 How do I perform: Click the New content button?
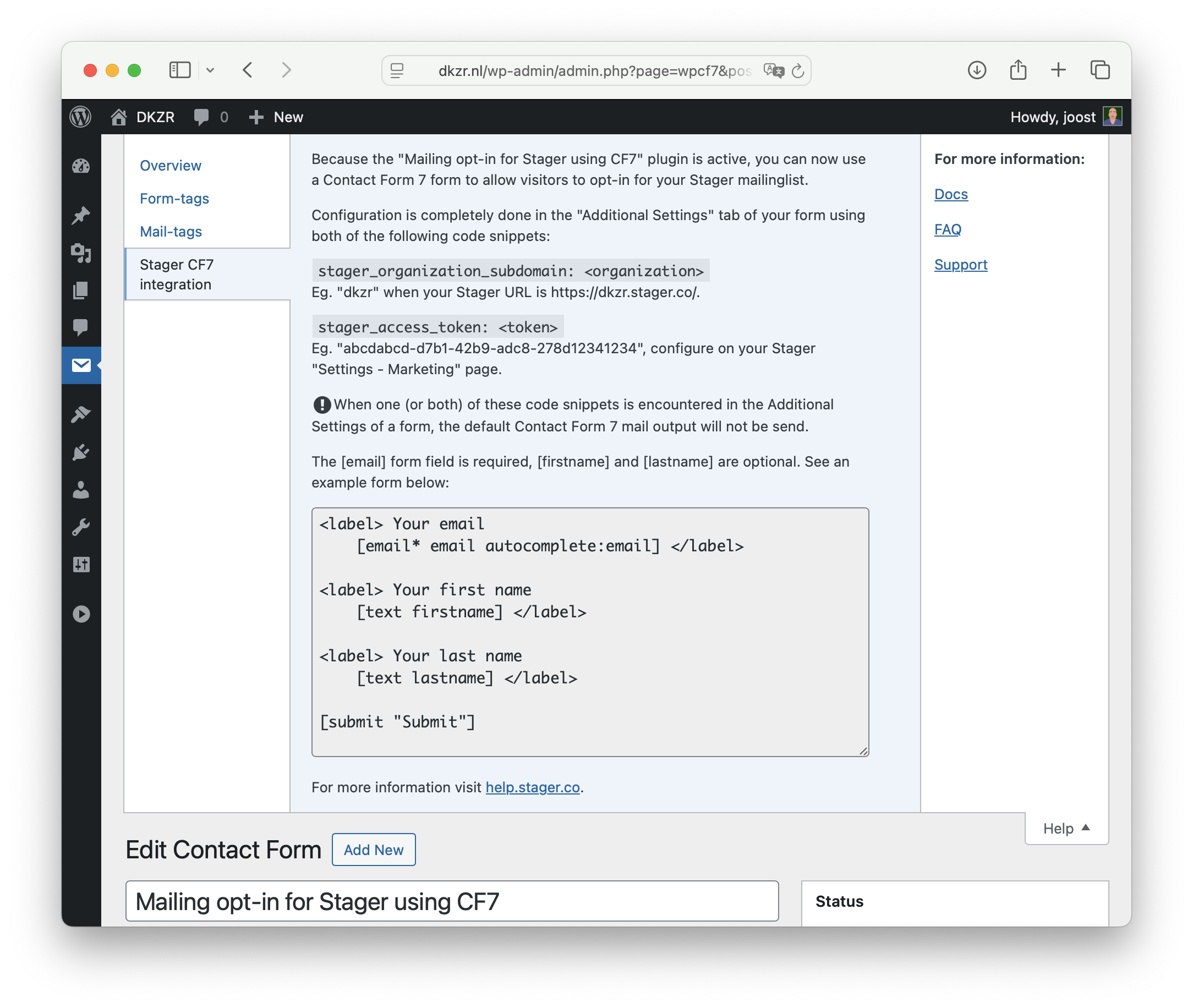click(276, 117)
